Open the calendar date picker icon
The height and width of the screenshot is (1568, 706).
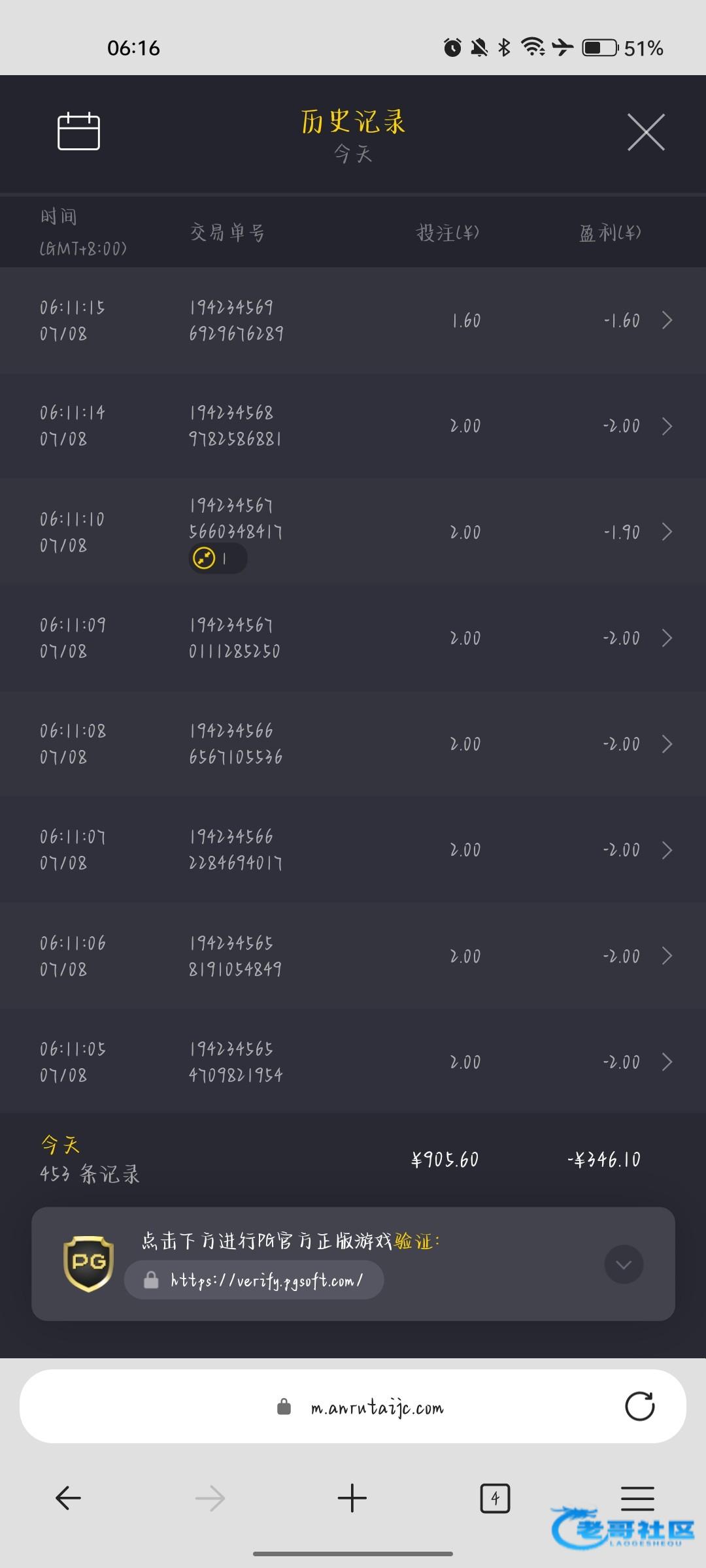pos(78,131)
